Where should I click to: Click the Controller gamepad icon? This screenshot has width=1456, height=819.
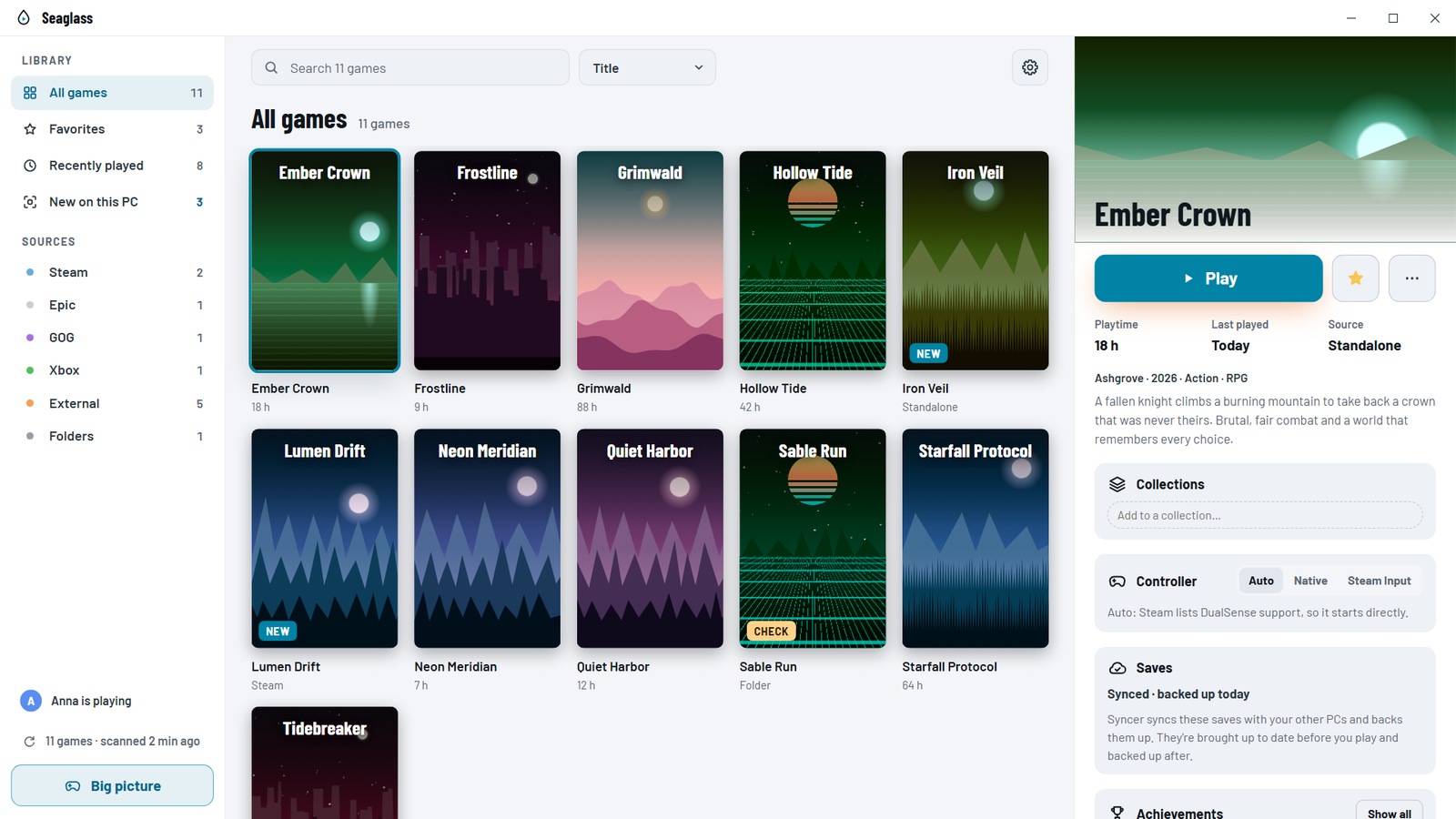pyautogui.click(x=1117, y=581)
